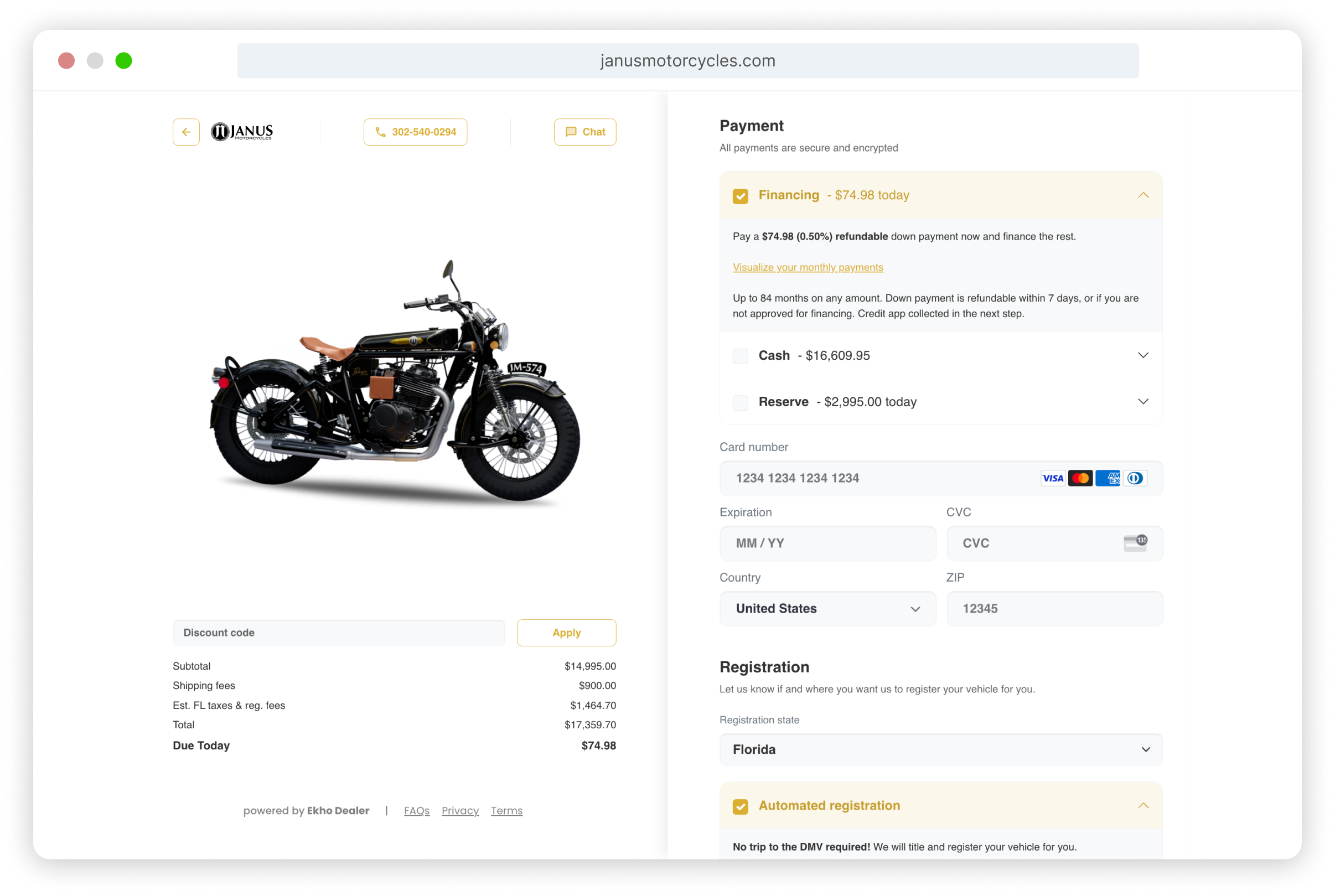Check the Reserve payment option
Viewport: 1335px width, 896px height.
tap(741, 402)
